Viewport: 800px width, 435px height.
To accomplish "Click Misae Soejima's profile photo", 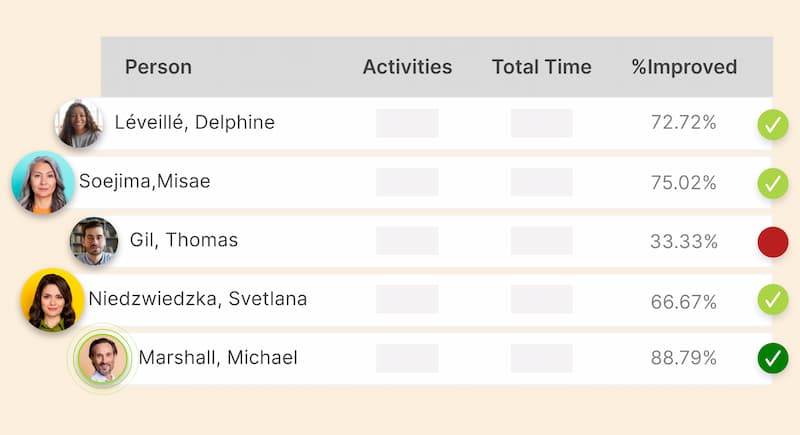I will (x=43, y=182).
